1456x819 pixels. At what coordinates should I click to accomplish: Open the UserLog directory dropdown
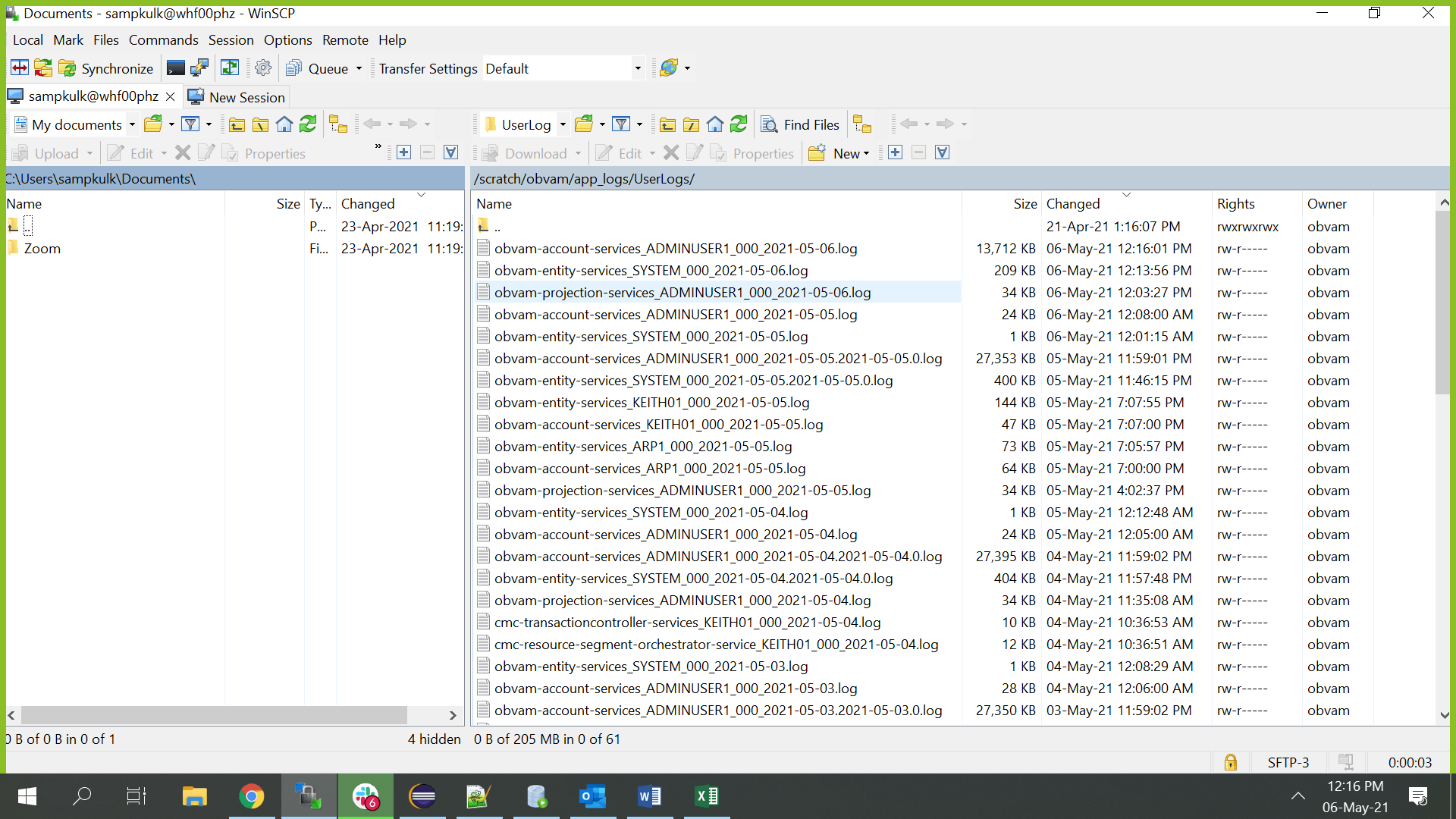pyautogui.click(x=563, y=124)
